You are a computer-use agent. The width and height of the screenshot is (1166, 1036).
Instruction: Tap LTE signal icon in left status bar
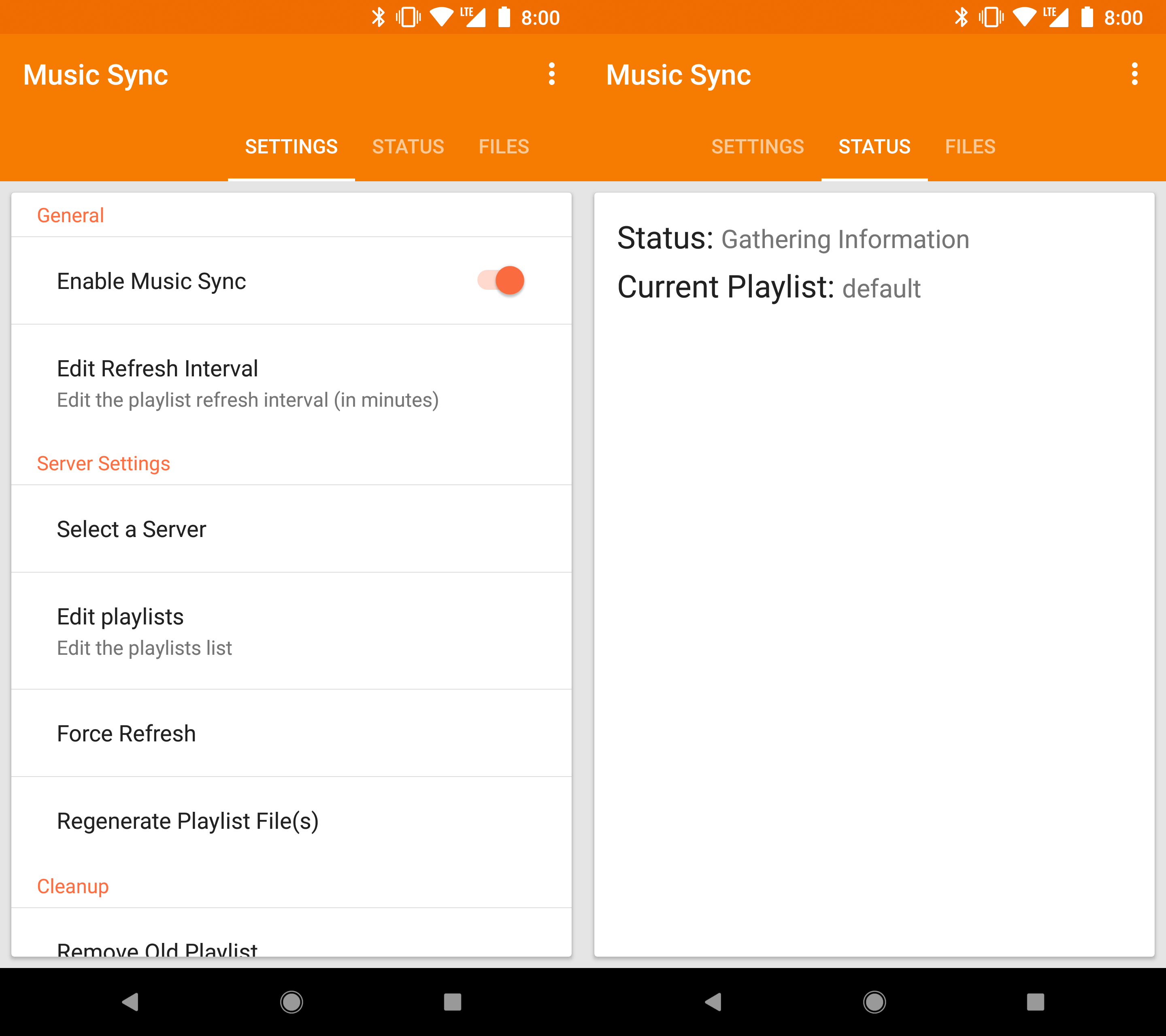coord(473,17)
